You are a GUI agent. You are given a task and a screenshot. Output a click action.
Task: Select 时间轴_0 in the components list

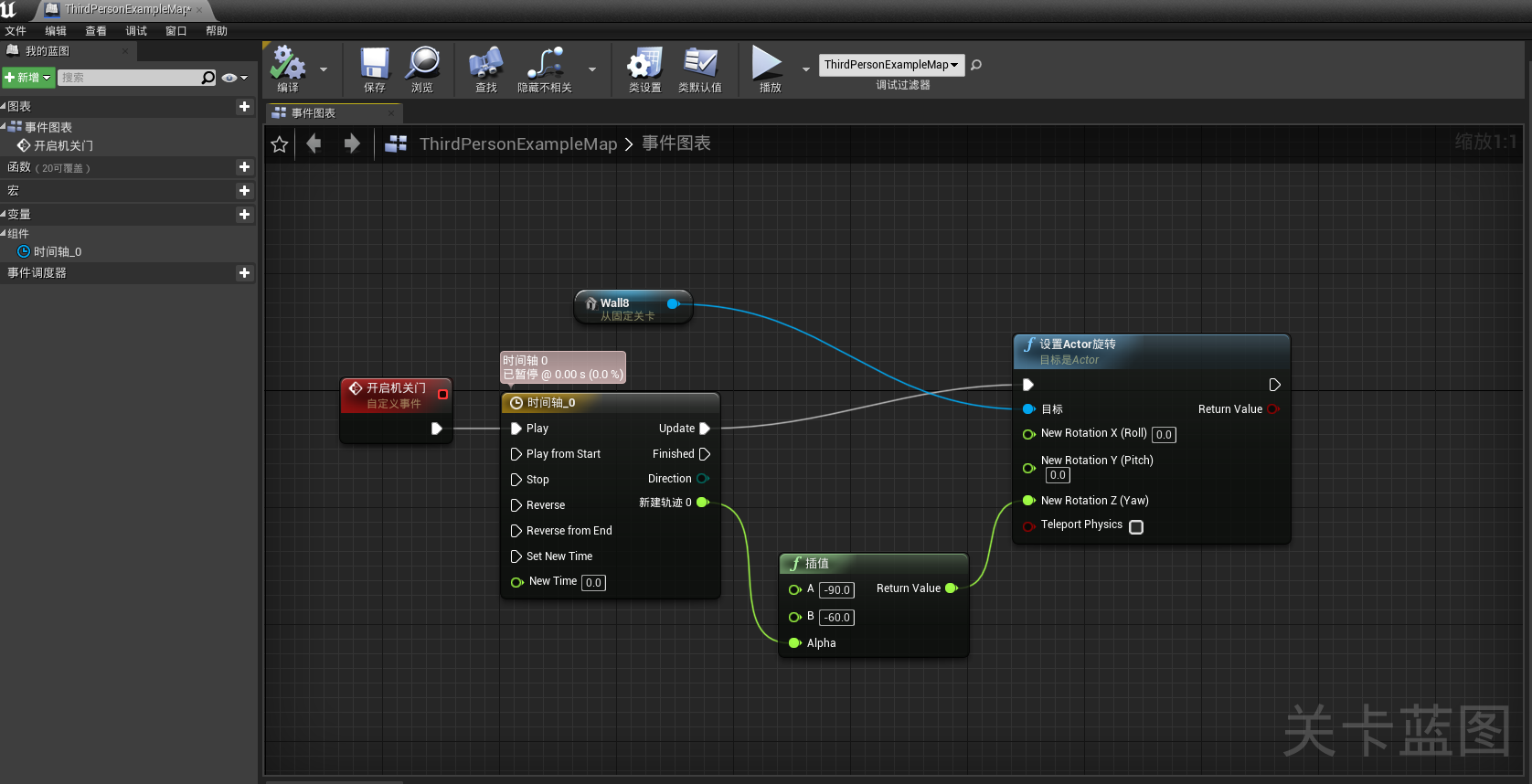[x=57, y=252]
